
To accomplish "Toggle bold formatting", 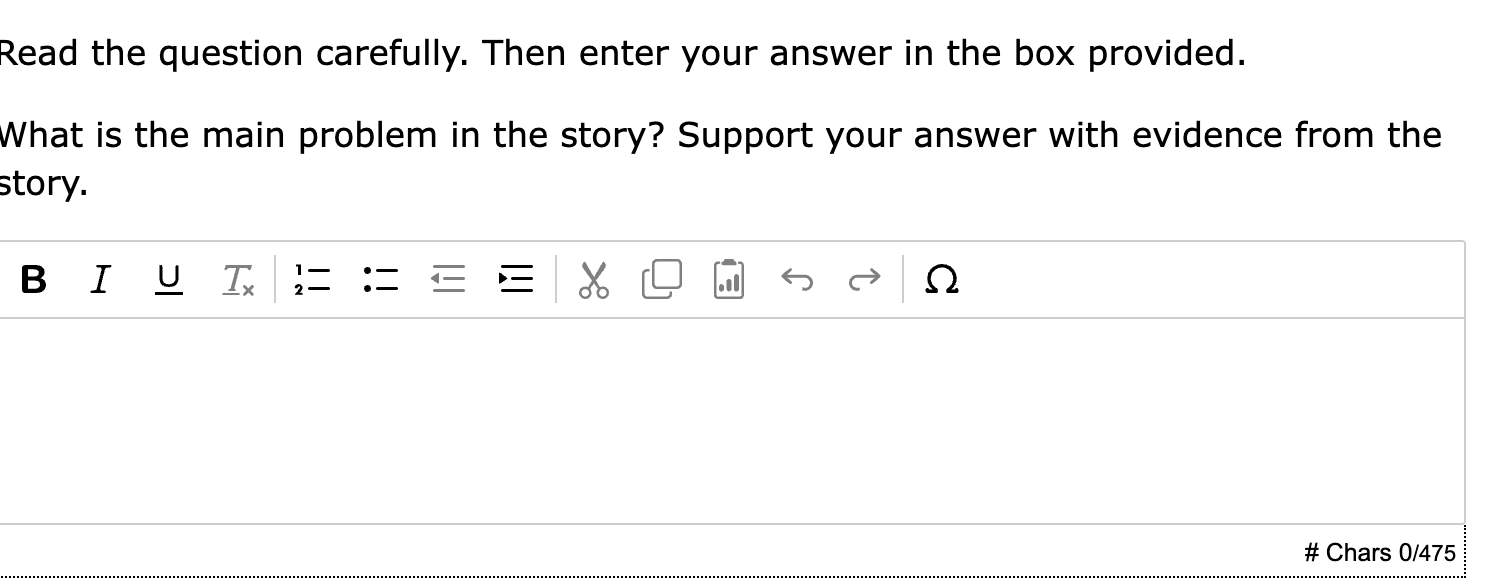I will (x=33, y=281).
